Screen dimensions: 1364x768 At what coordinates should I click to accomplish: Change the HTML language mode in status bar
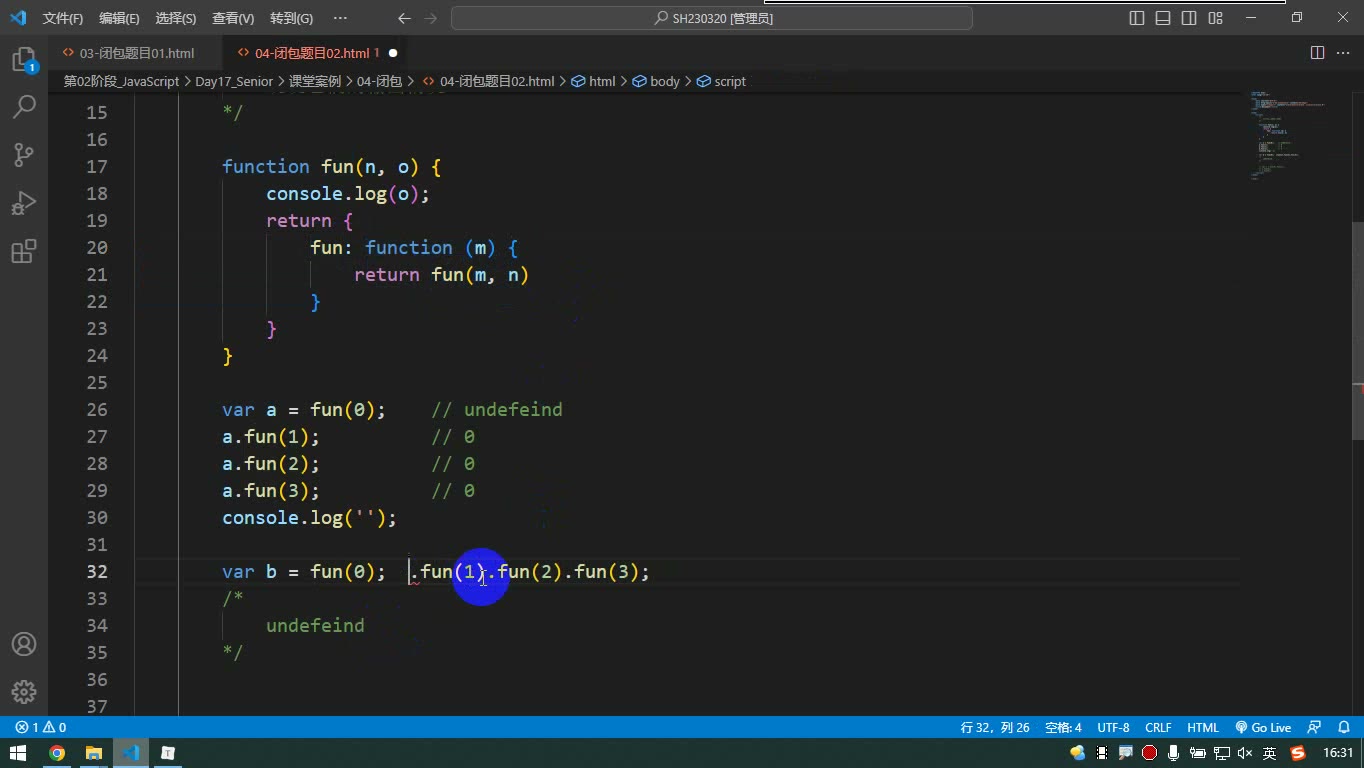(1203, 727)
